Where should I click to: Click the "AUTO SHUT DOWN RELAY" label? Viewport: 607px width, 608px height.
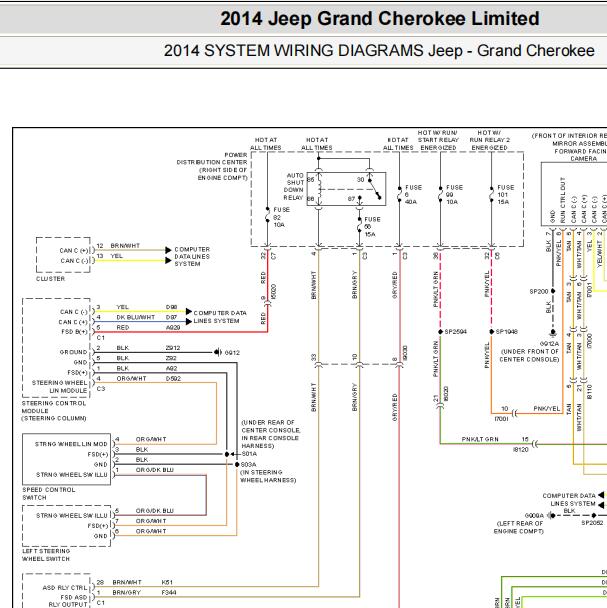pyautogui.click(x=294, y=187)
